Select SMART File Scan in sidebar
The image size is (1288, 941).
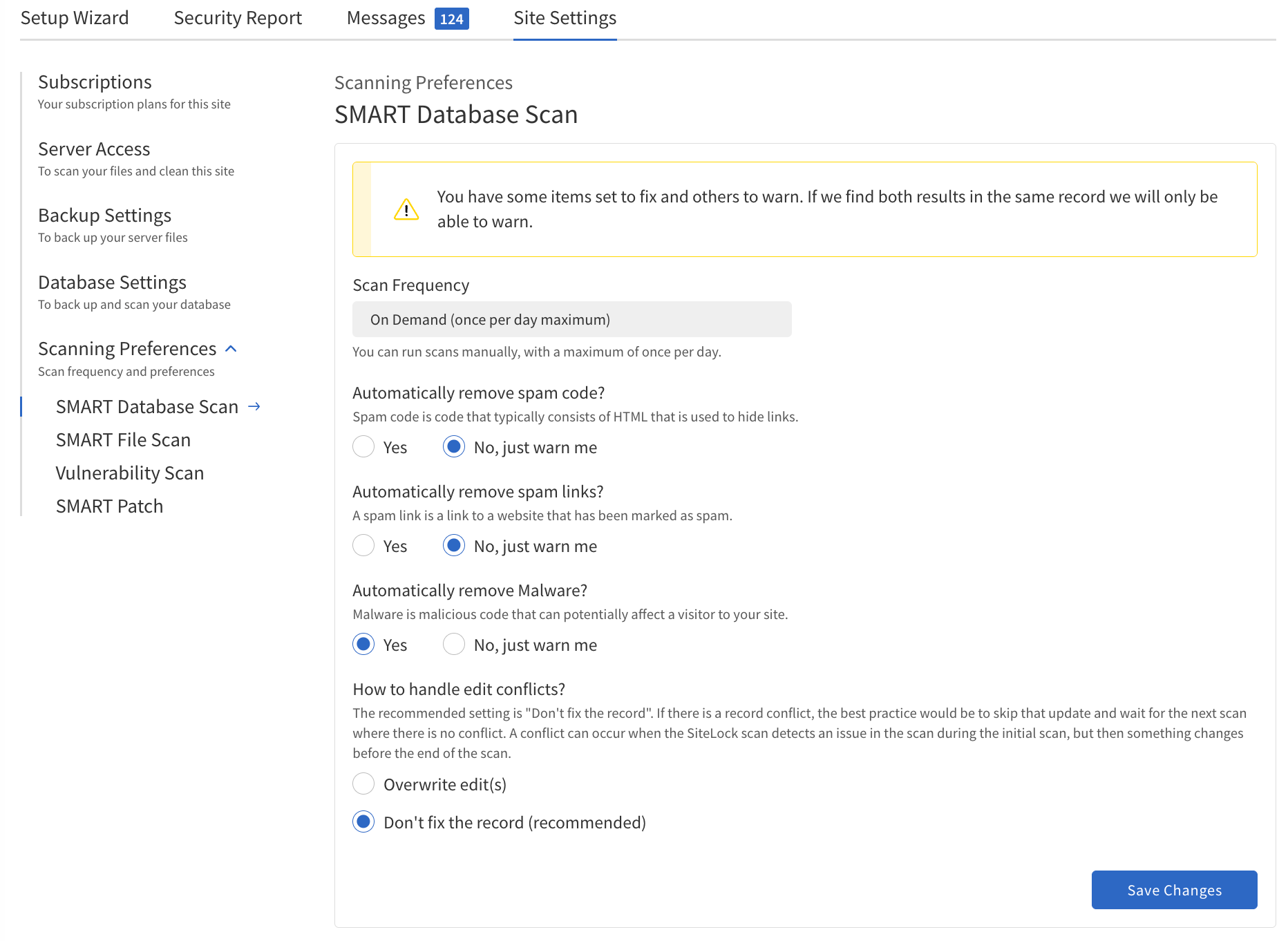(123, 439)
